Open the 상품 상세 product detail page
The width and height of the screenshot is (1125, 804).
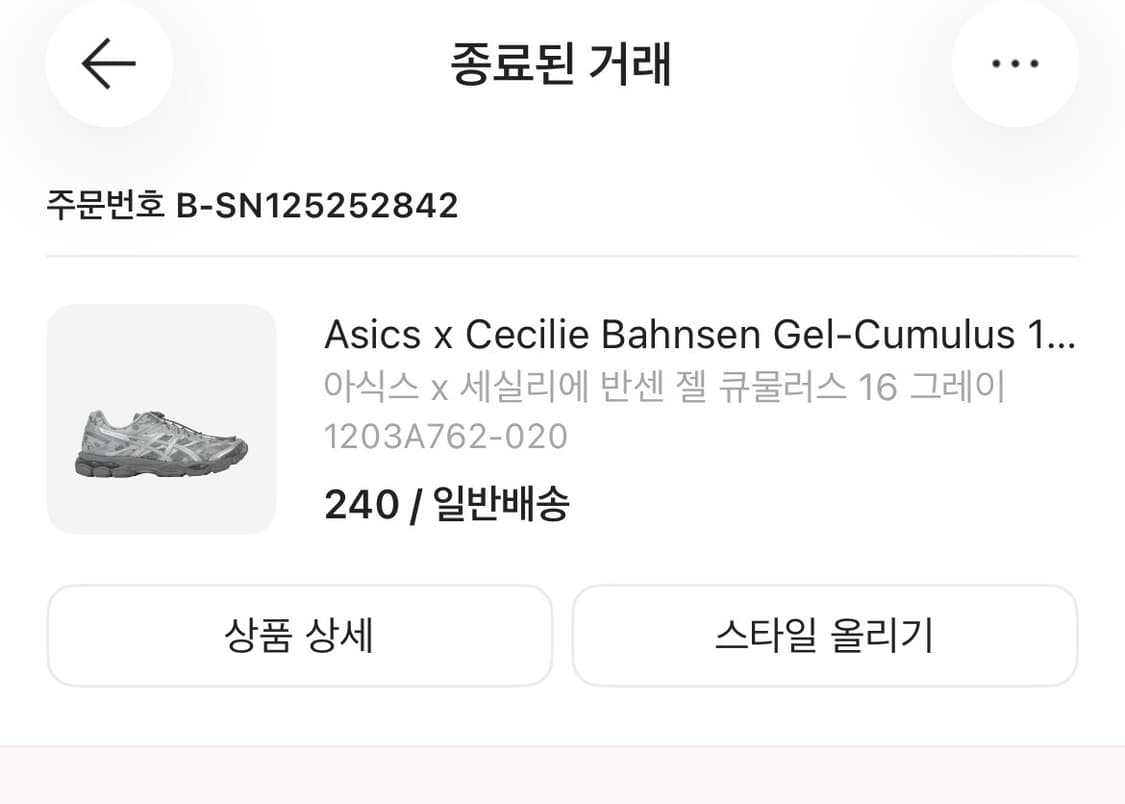coord(298,635)
